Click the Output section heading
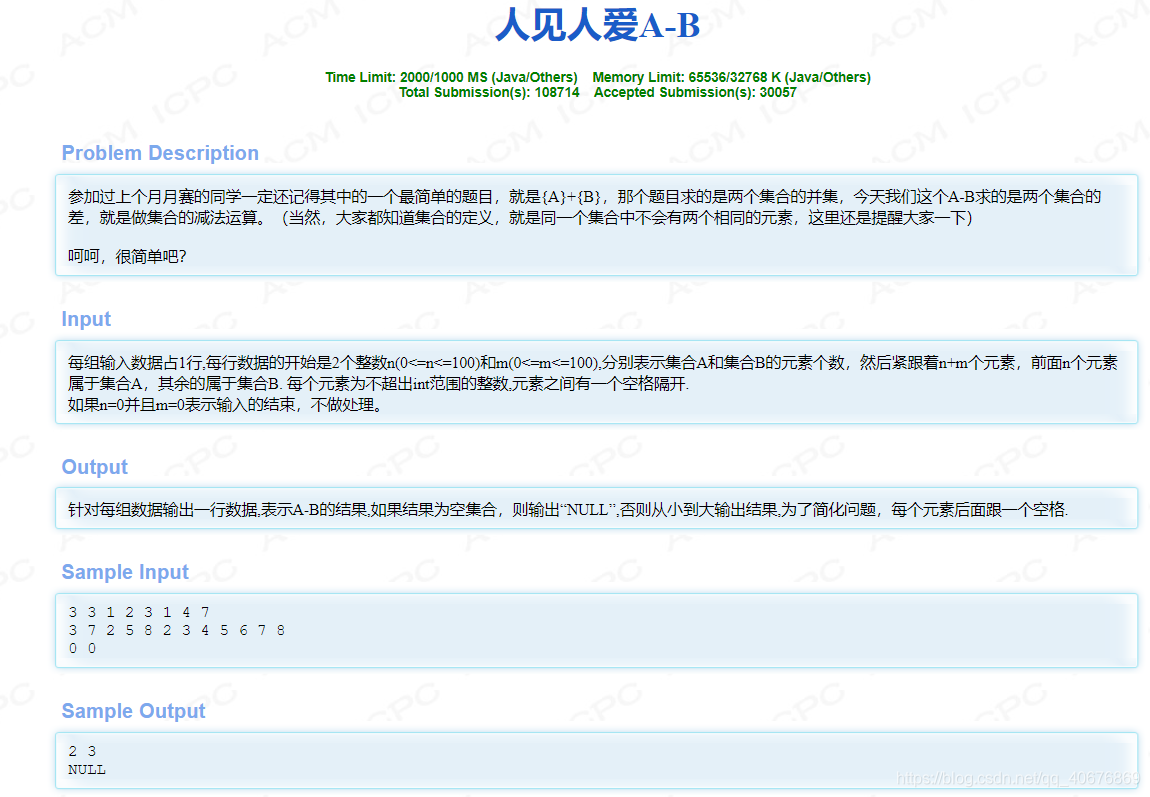The image size is (1150, 797). (95, 467)
